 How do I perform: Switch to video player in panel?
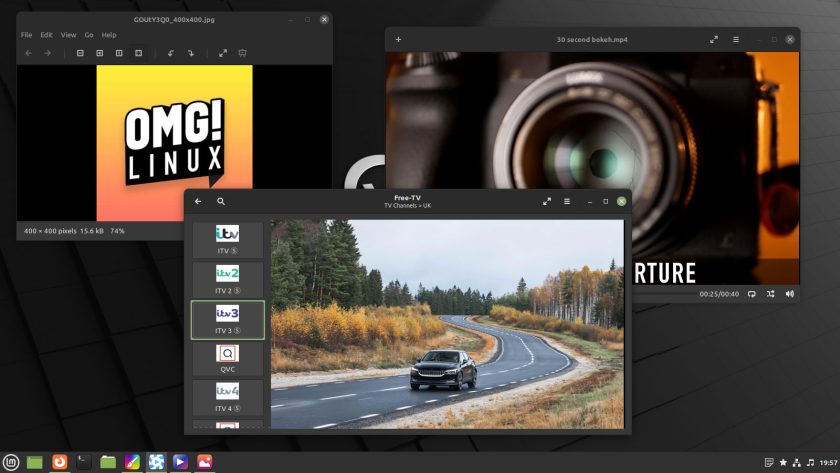(180, 462)
